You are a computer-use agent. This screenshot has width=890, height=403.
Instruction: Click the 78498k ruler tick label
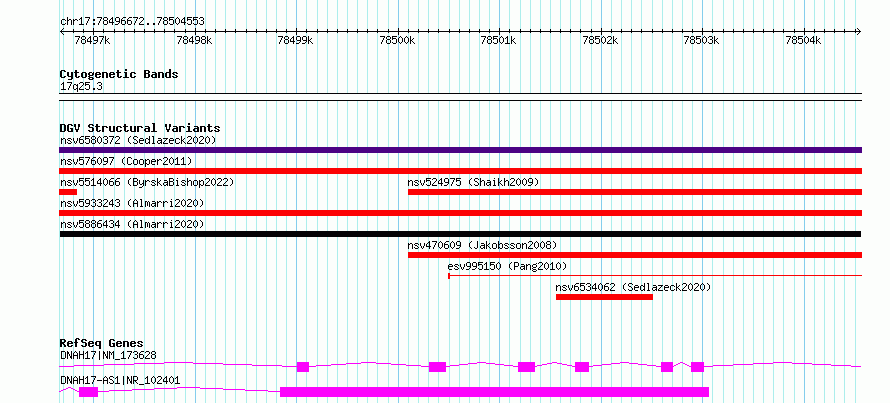pos(194,40)
